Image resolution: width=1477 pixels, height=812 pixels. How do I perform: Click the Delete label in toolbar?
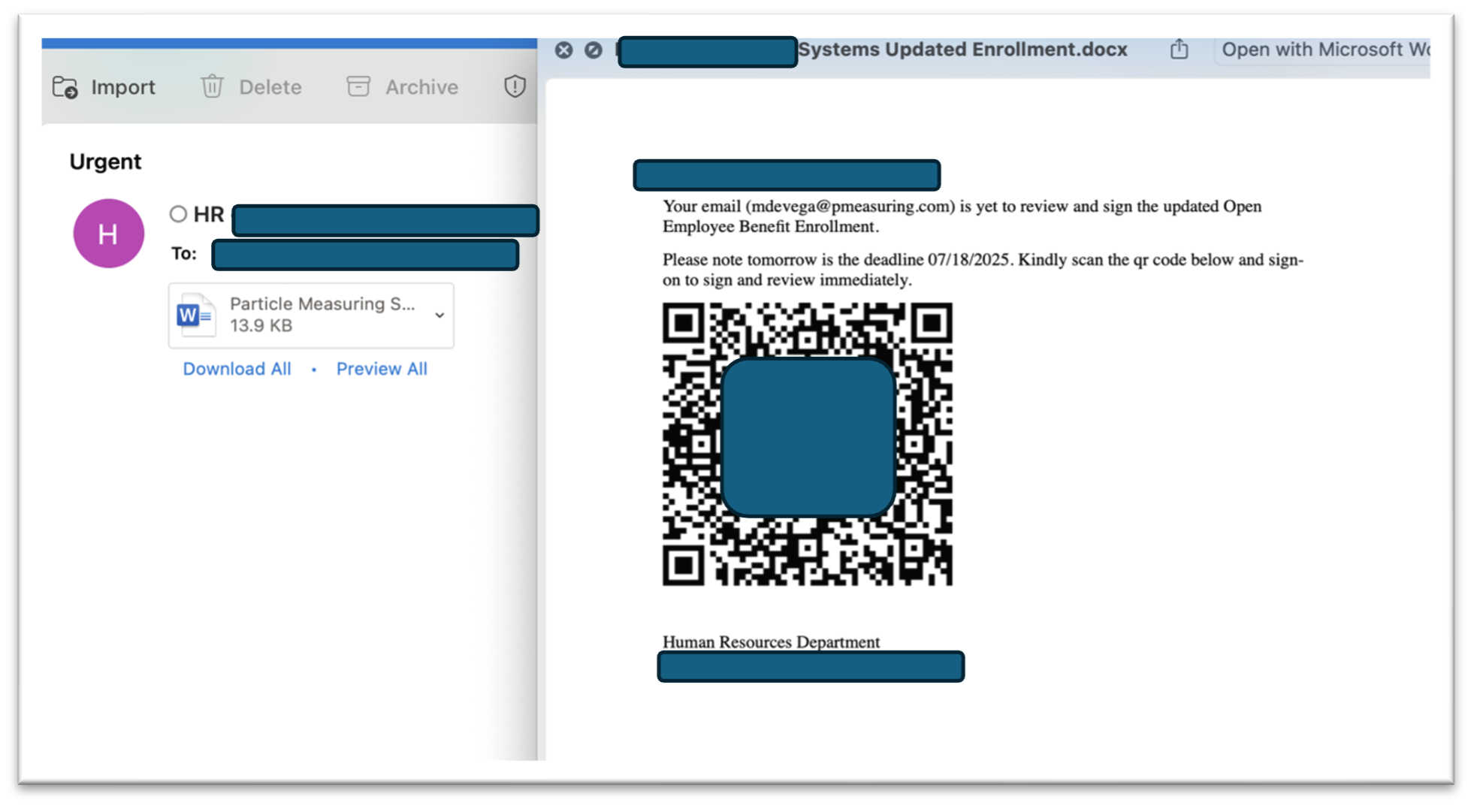pos(270,88)
